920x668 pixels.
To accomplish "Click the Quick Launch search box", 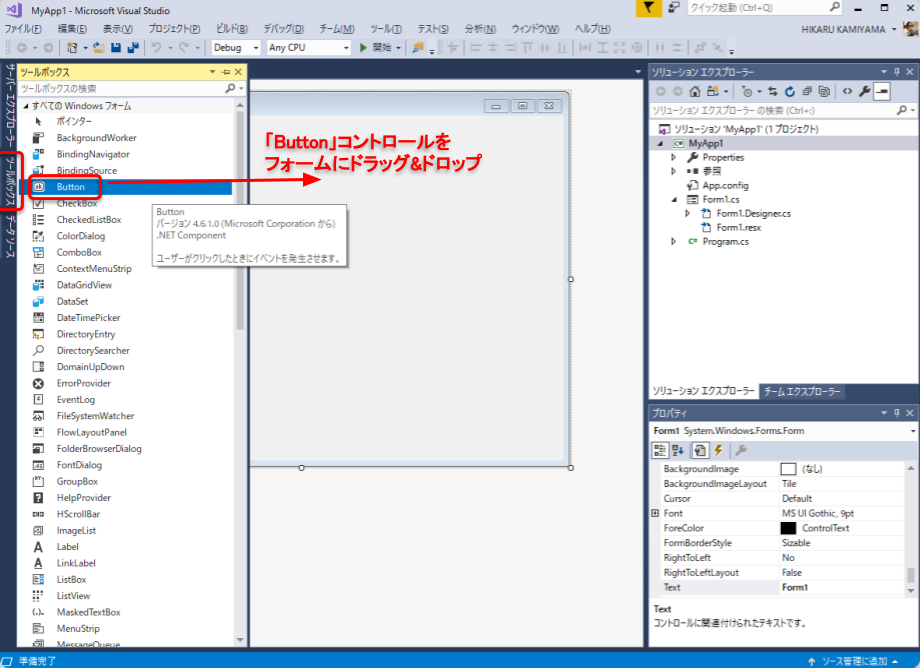I will click(x=765, y=8).
